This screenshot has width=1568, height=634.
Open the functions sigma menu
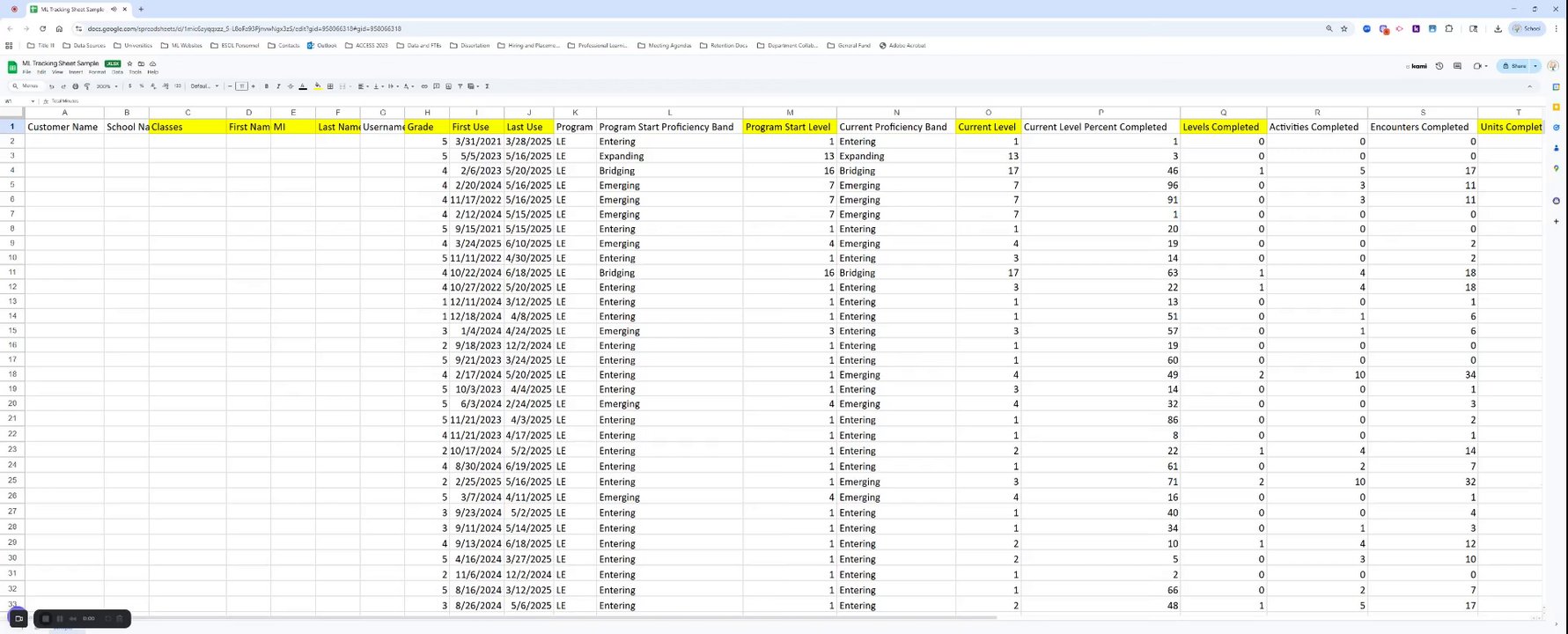(x=487, y=86)
